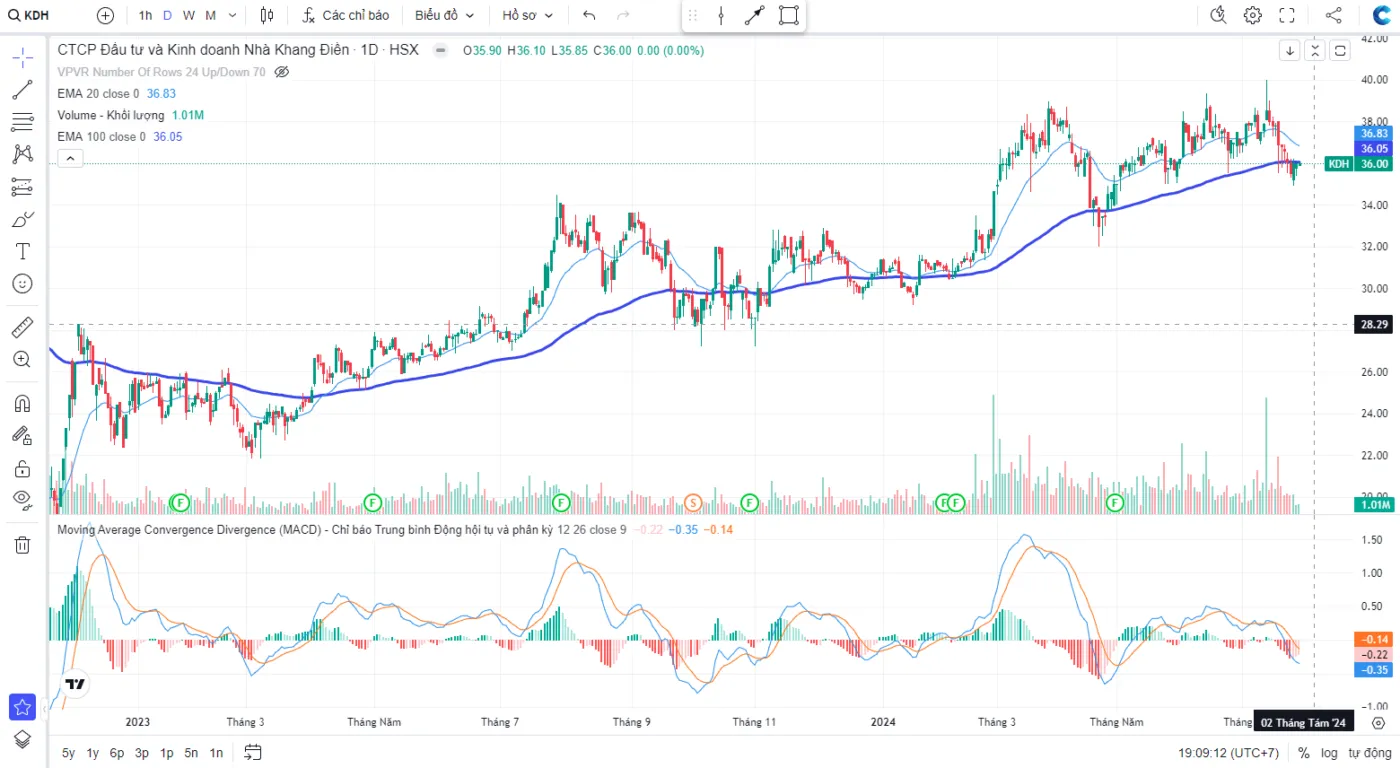Click the tự động auto-scale button
The image size is (1400, 768).
(1369, 753)
